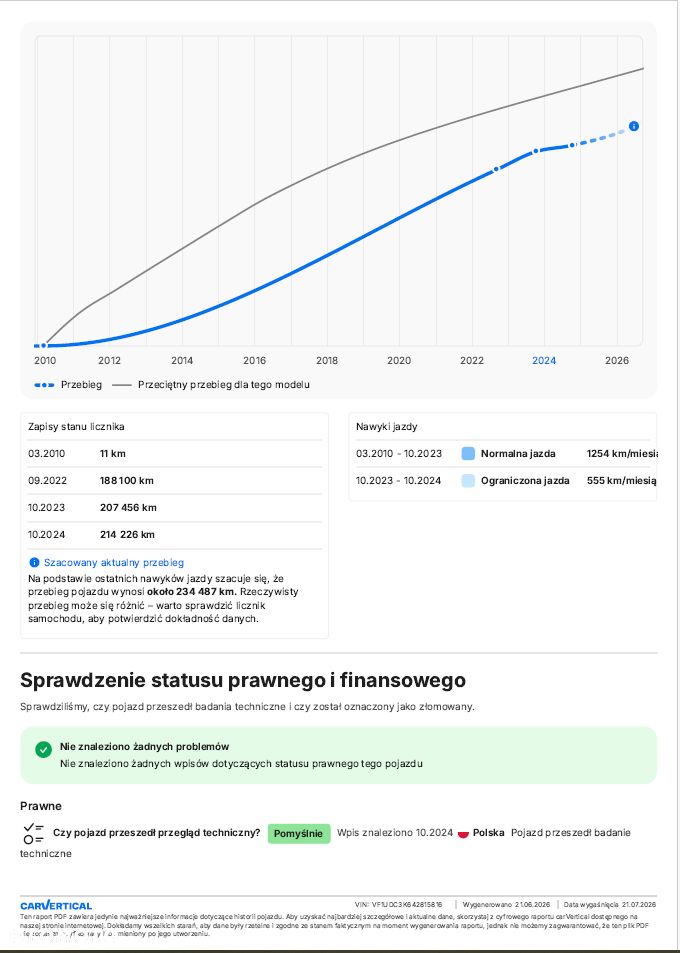
Task: Select the highlighted 2024 axis label
Action: [x=544, y=360]
